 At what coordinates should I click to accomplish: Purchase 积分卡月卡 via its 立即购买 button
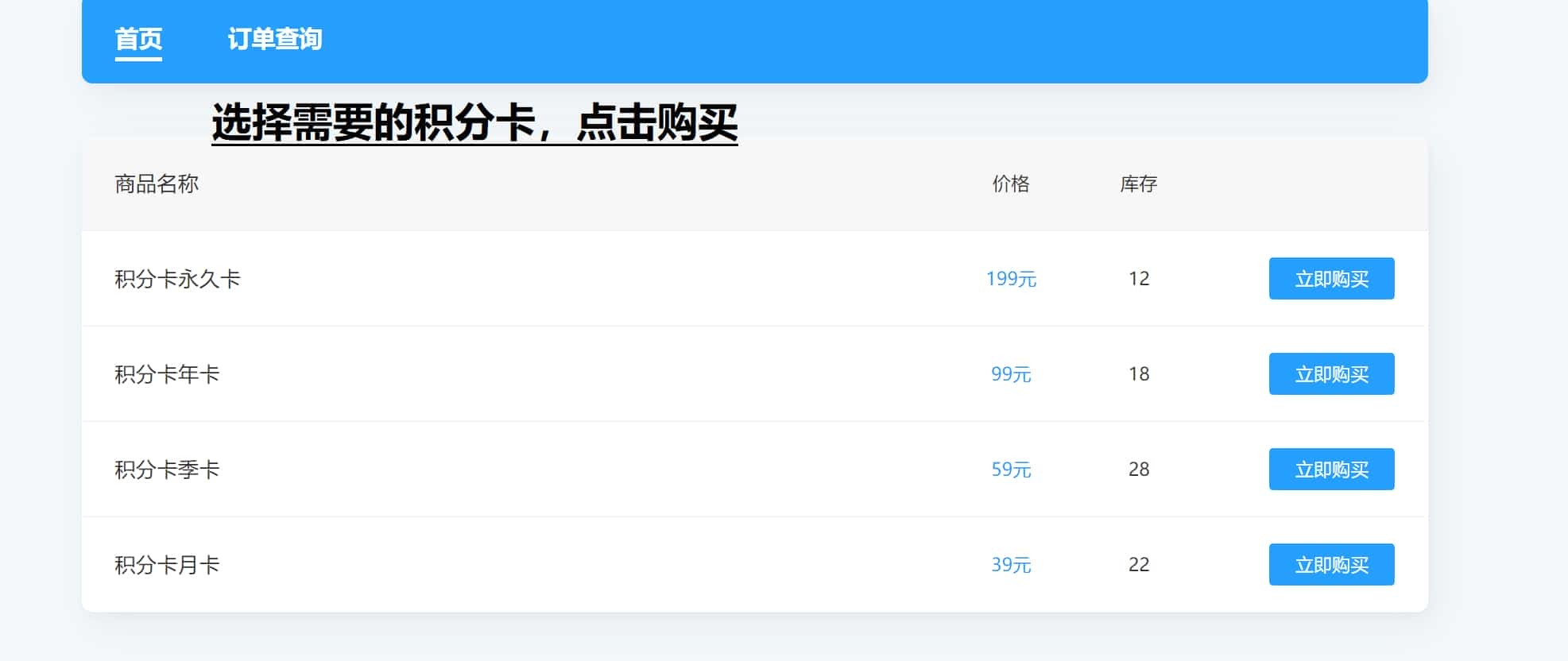[x=1331, y=565]
